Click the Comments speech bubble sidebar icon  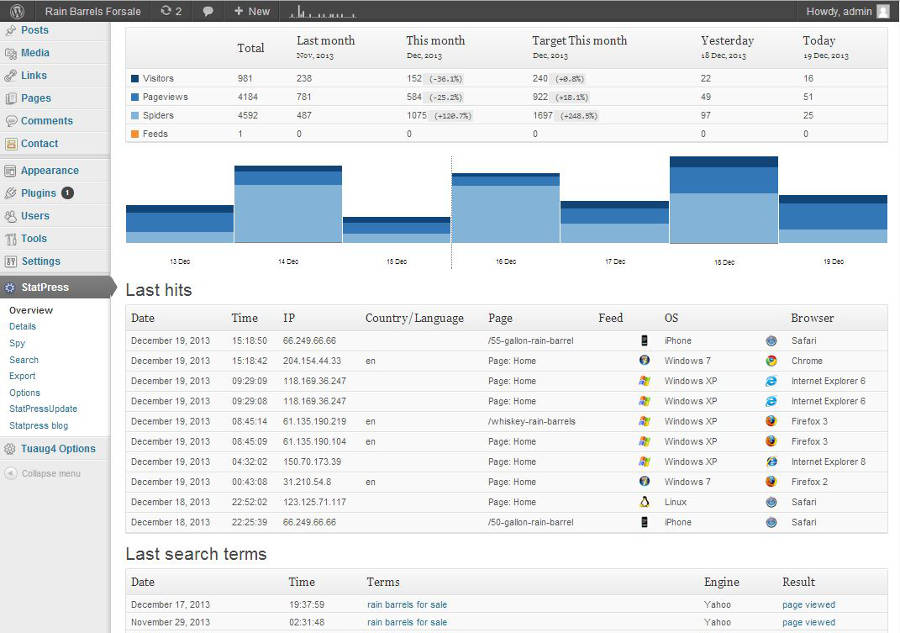10,121
